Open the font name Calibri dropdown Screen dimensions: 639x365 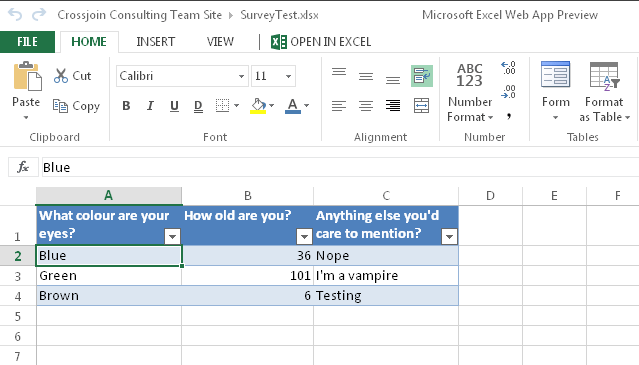click(241, 76)
